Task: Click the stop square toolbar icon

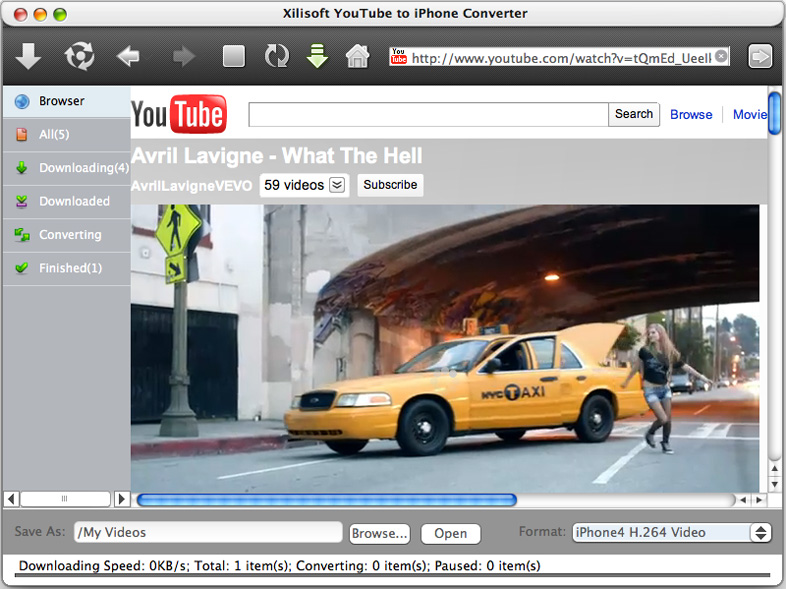Action: pyautogui.click(x=234, y=57)
